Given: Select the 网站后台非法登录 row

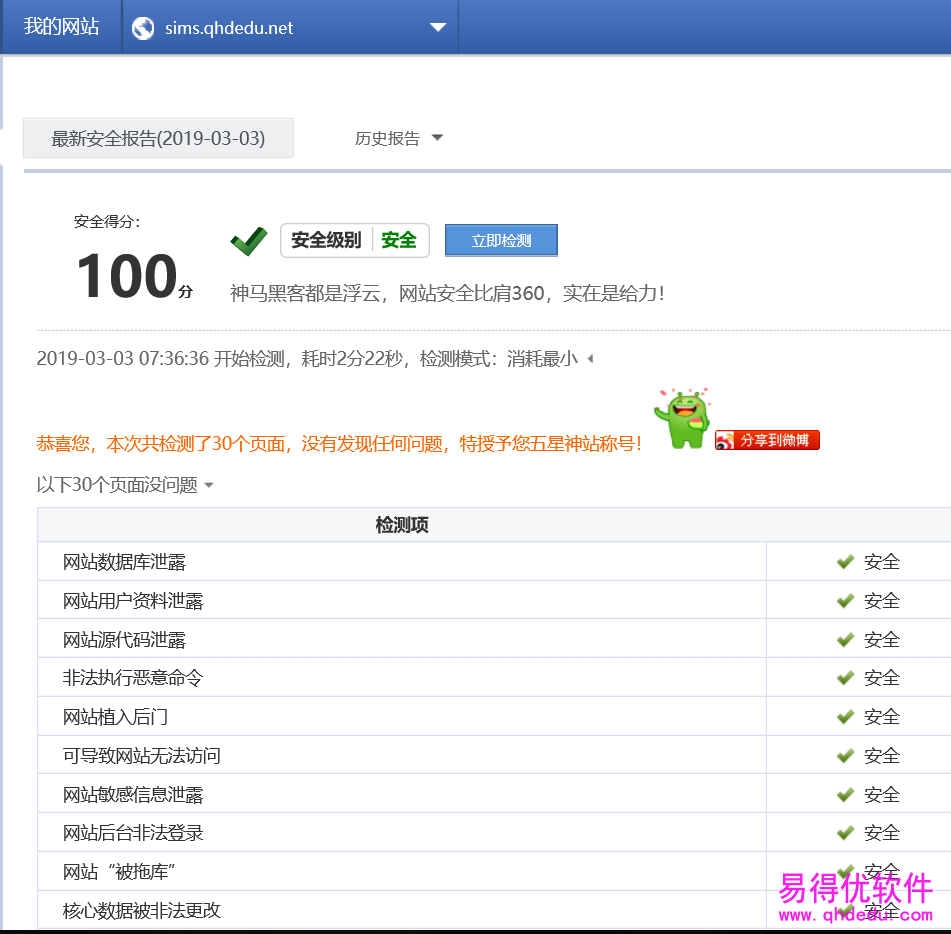Looking at the screenshot, I should tap(494, 833).
